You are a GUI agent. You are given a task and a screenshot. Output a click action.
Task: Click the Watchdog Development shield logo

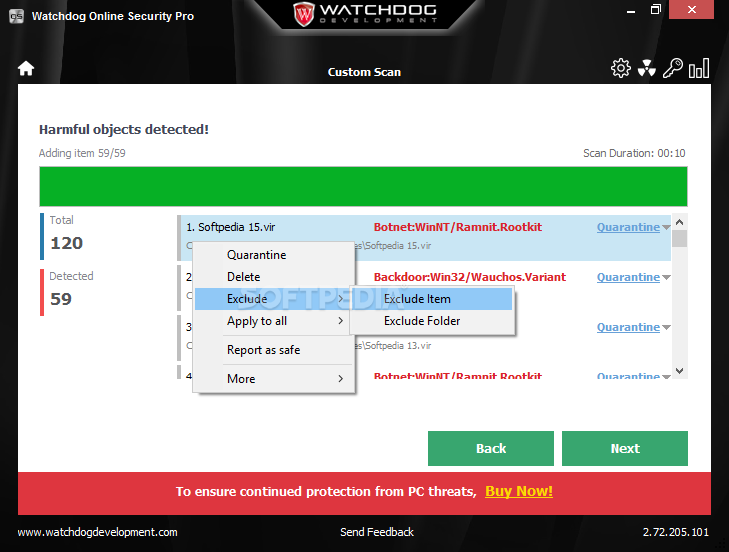tap(304, 14)
